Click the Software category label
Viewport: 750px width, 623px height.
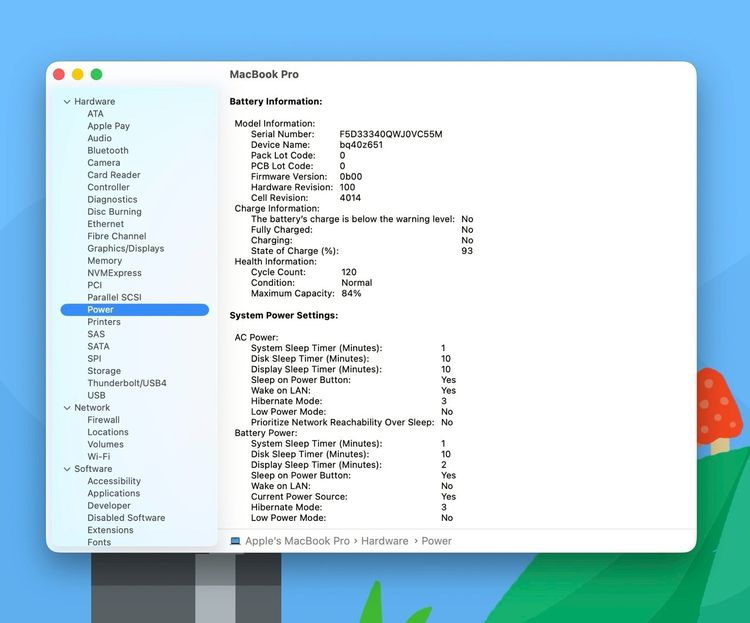tap(93, 469)
